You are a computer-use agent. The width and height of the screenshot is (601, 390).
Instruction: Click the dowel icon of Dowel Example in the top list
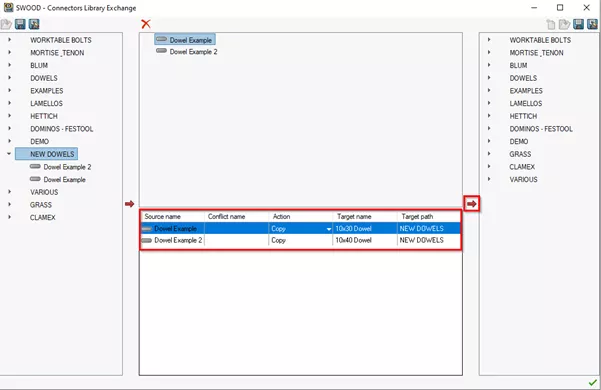pyautogui.click(x=162, y=39)
